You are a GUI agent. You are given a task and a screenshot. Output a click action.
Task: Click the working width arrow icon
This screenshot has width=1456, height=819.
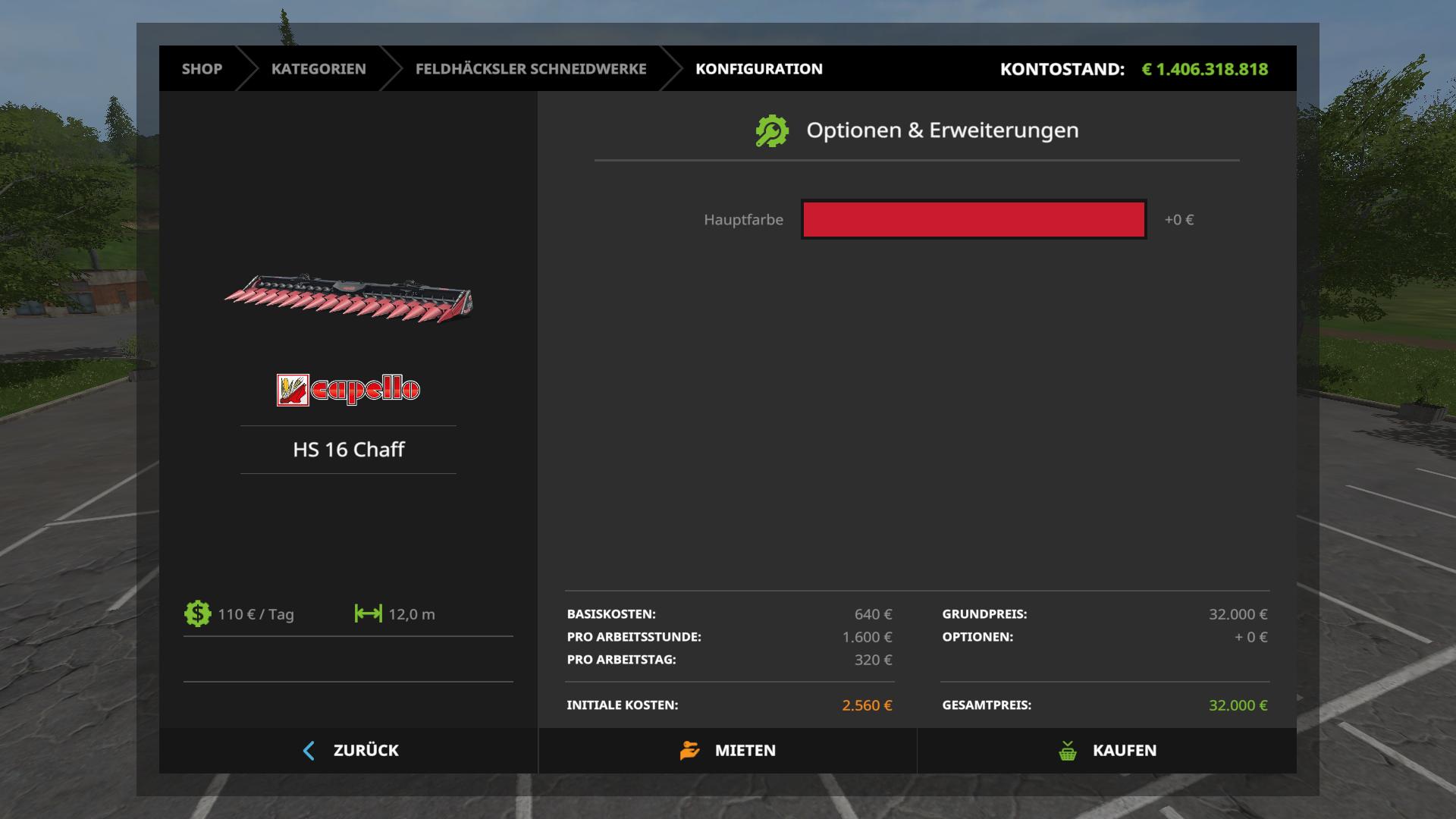click(x=369, y=613)
